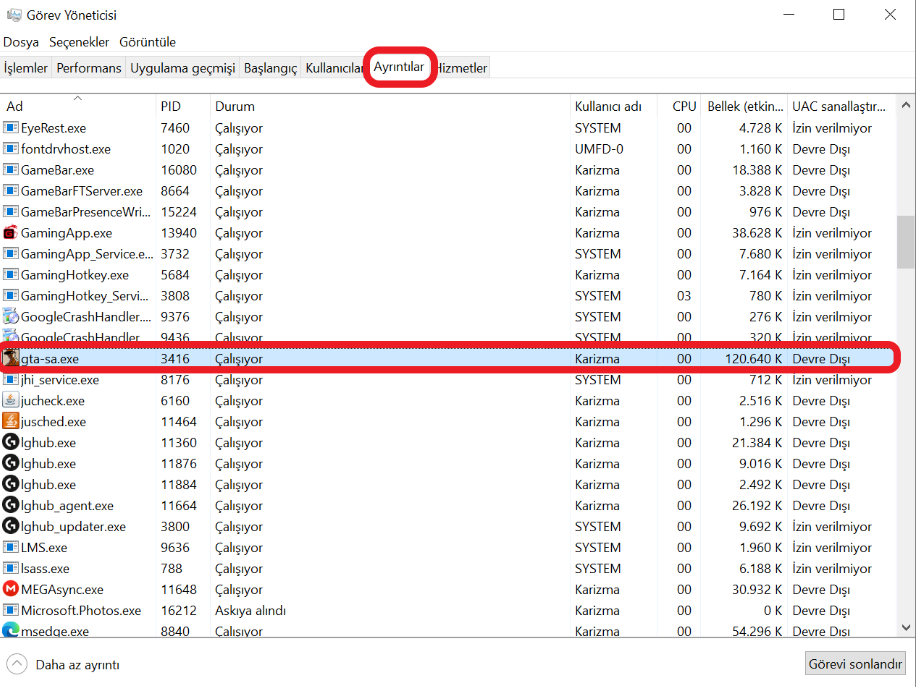Click memory value 38.628 K
The width and height of the screenshot is (917, 687).
click(757, 233)
